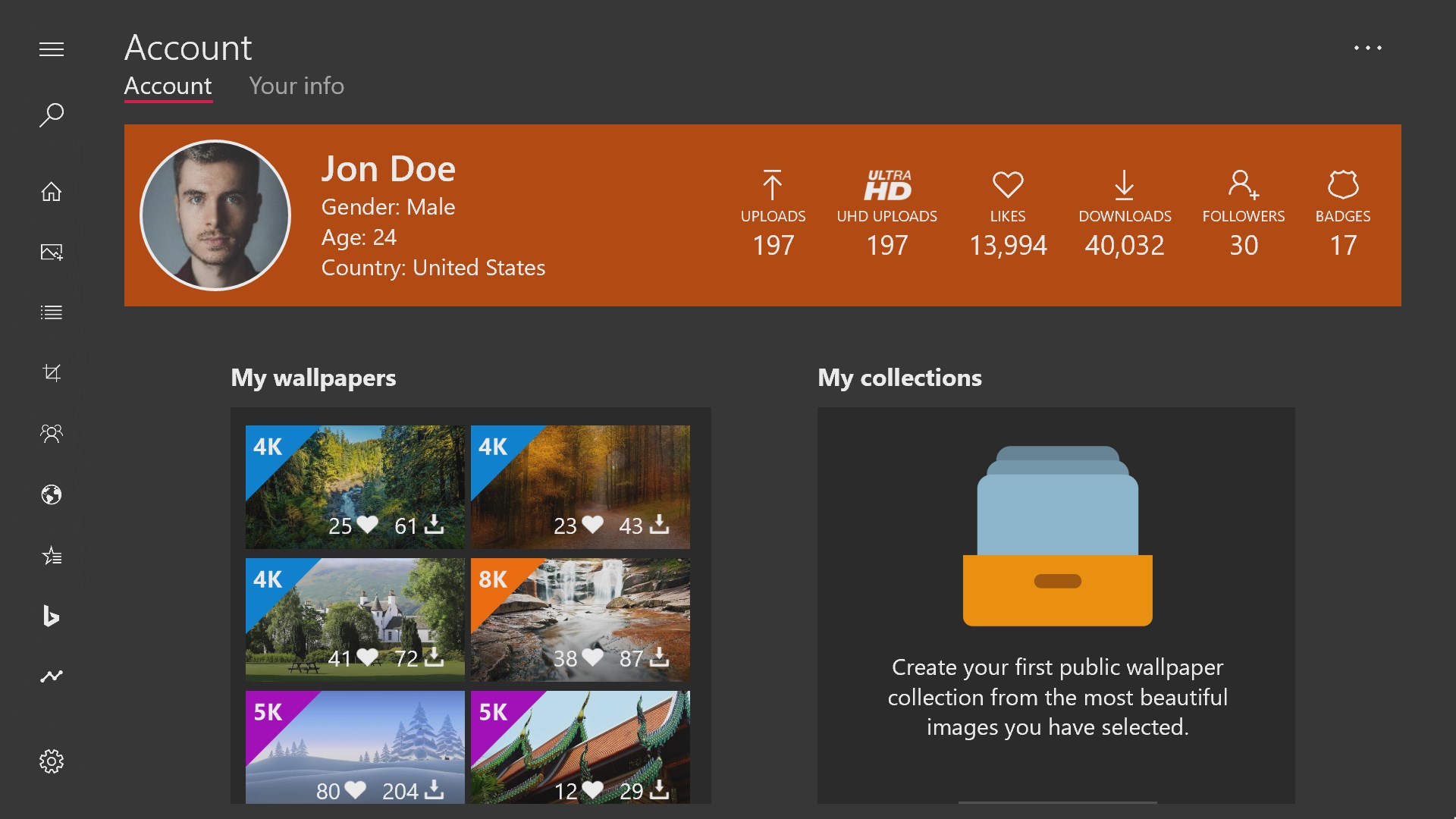The image size is (1456, 819).
Task: Open the favorites star list icon
Action: pos(52,556)
